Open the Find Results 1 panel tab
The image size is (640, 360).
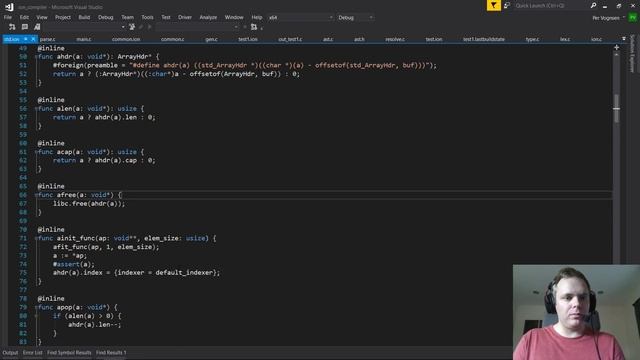click(x=111, y=353)
